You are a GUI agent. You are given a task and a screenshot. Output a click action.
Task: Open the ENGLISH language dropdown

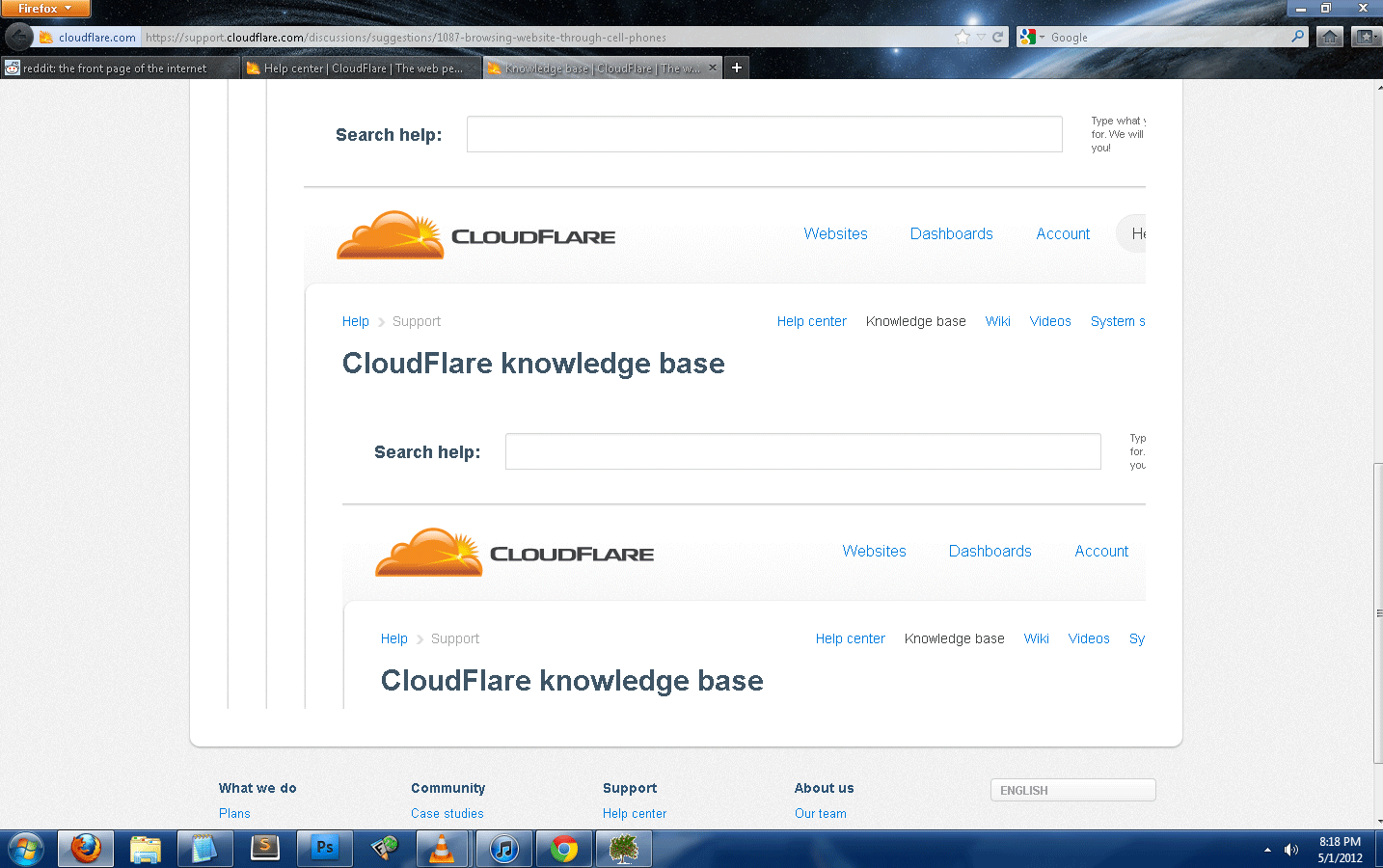pyautogui.click(x=1073, y=790)
